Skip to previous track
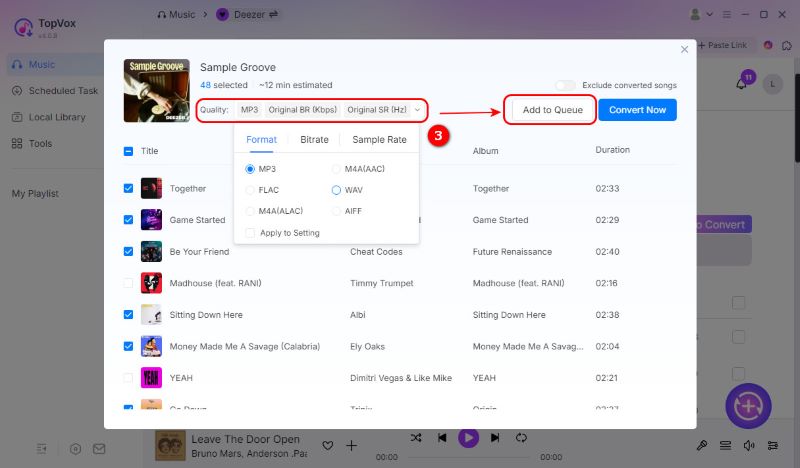 pos(442,438)
